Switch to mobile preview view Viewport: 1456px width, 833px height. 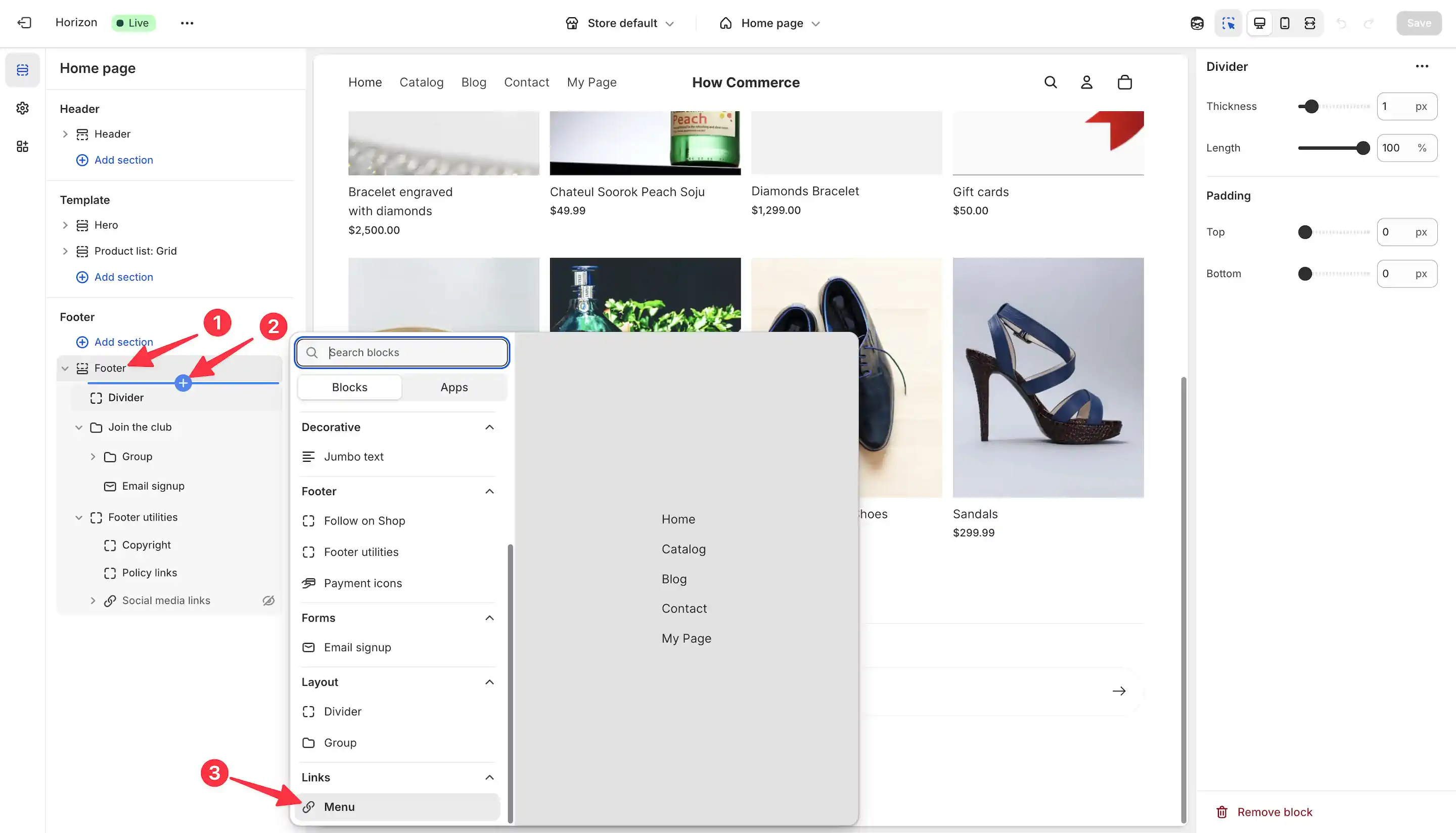coord(1285,23)
